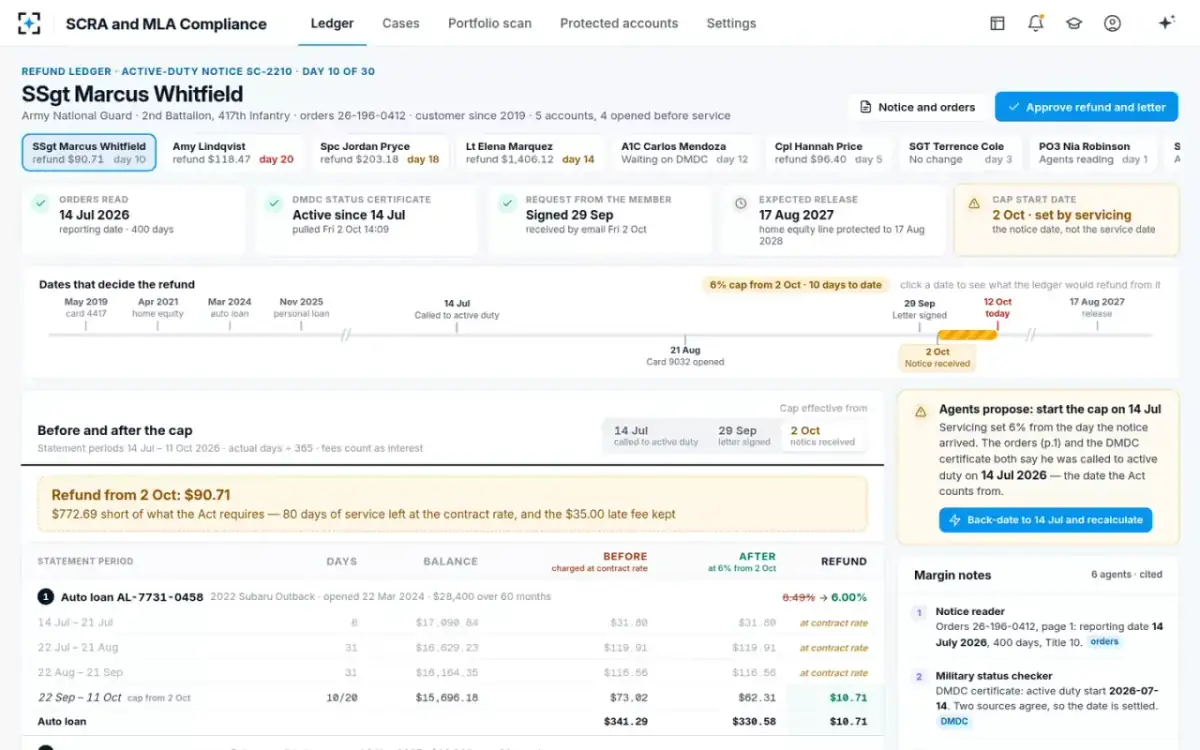
Task: Select the A1C Carlos Mendoza case card
Action: [x=685, y=153]
